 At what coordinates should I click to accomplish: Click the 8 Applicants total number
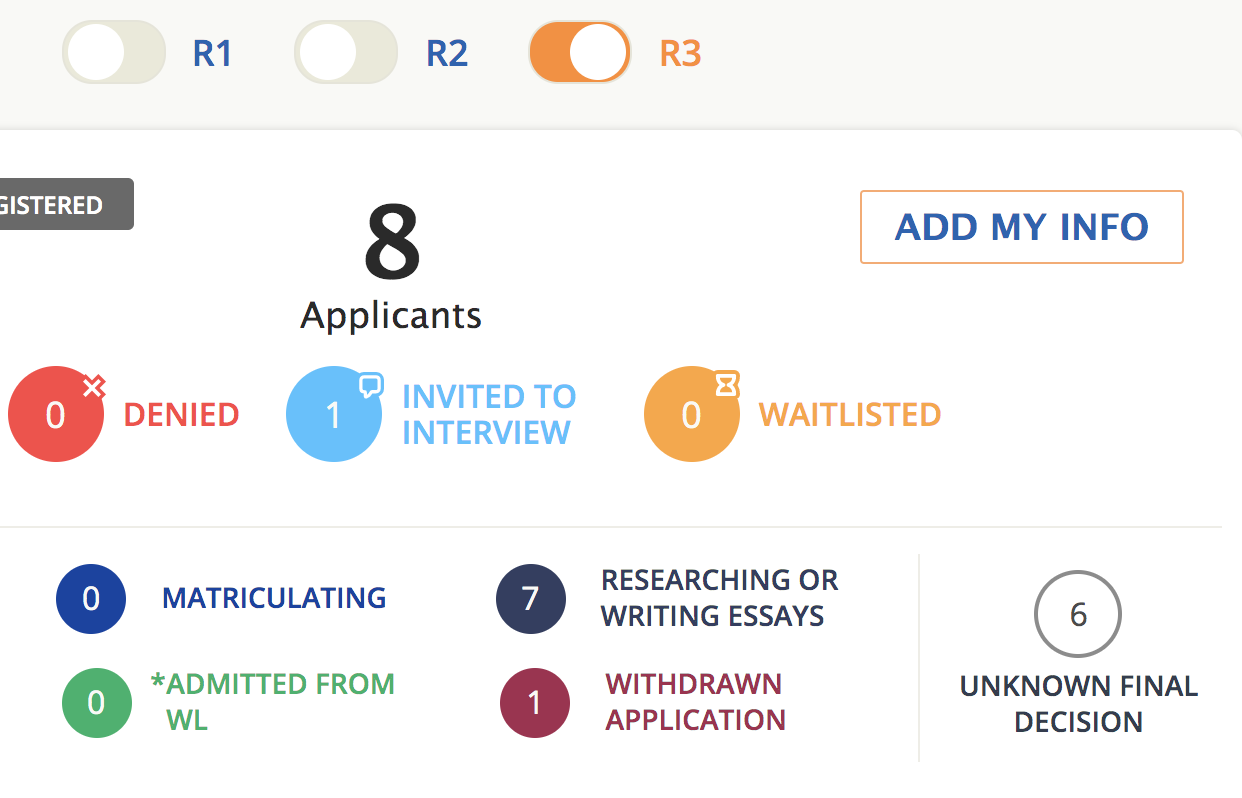(x=392, y=243)
